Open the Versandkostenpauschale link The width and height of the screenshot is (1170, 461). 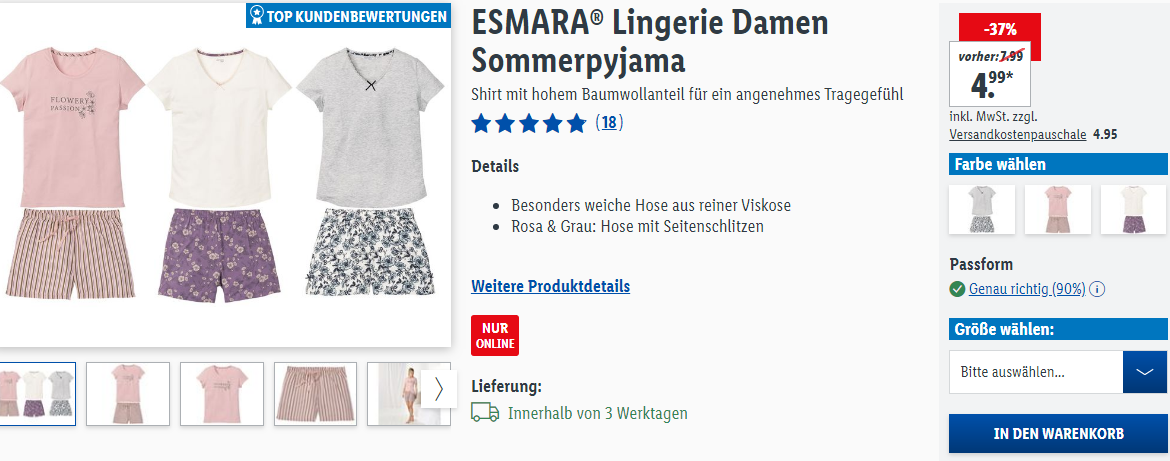tap(1018, 135)
